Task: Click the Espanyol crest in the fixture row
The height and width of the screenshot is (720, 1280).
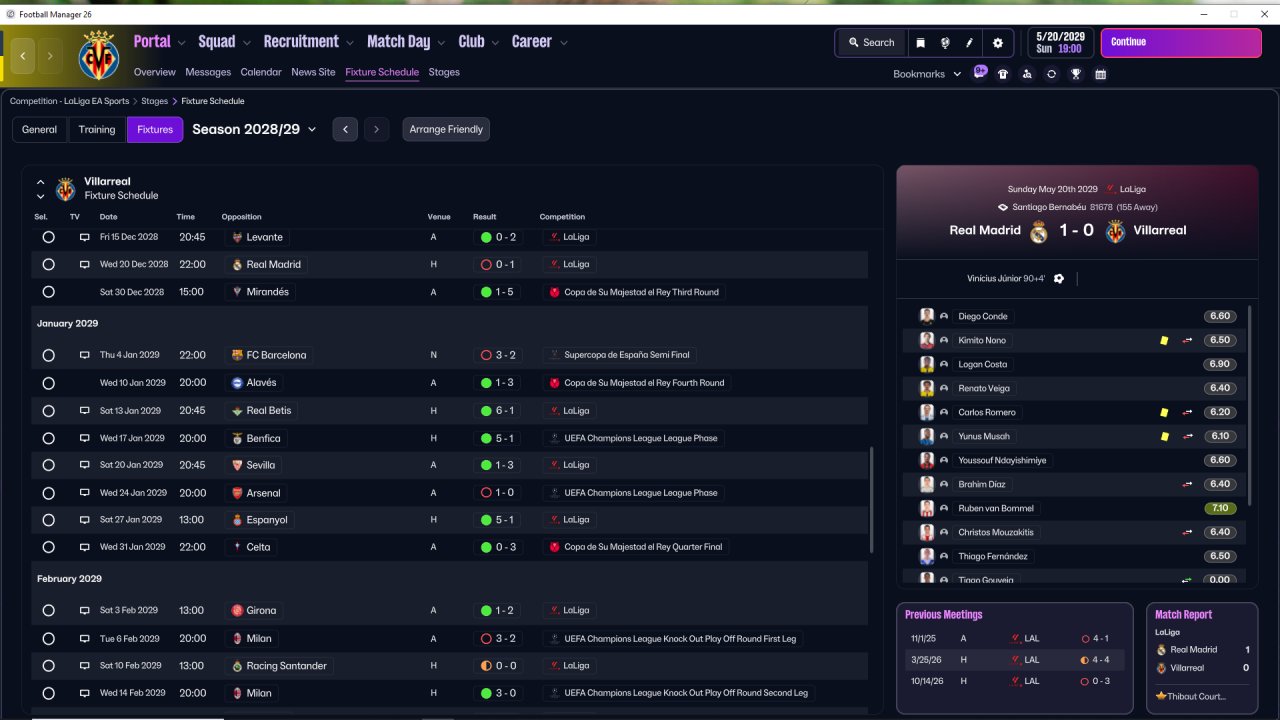Action: pos(237,520)
